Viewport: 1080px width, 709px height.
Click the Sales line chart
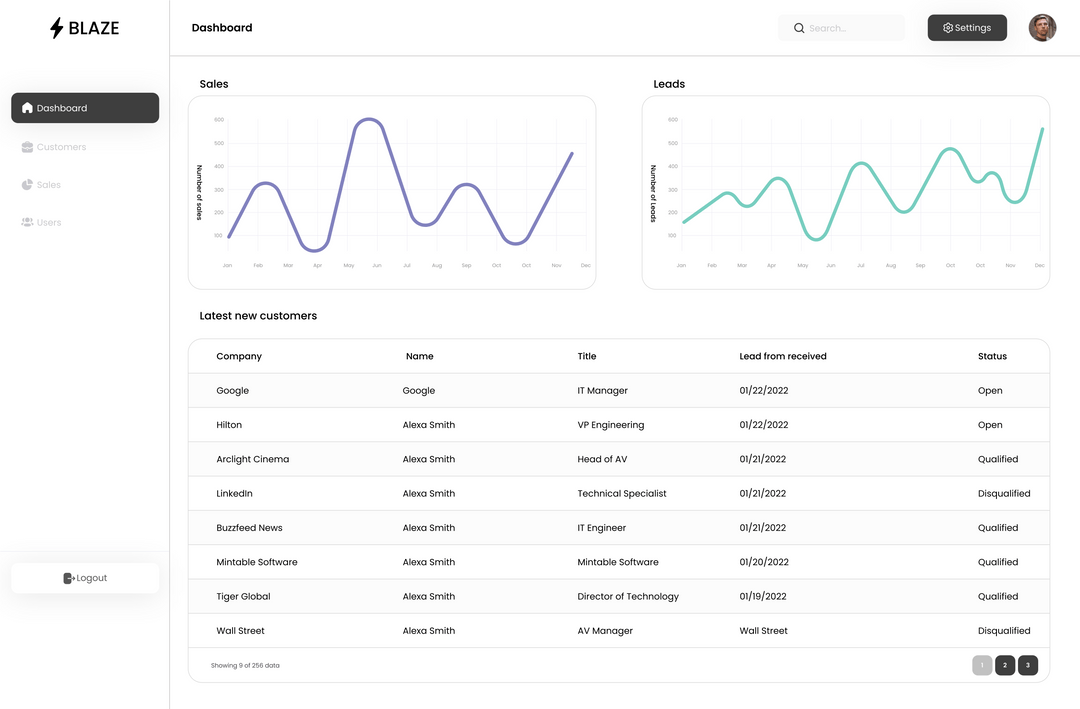coord(392,190)
